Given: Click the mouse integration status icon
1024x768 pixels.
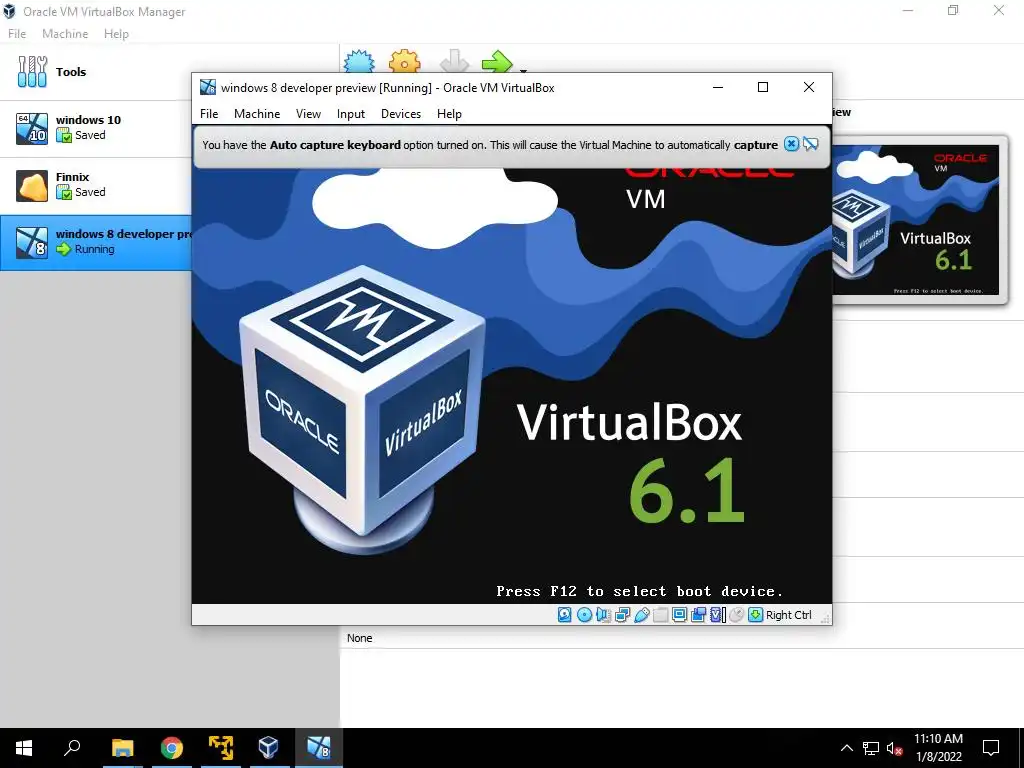Looking at the screenshot, I should pyautogui.click(x=737, y=615).
